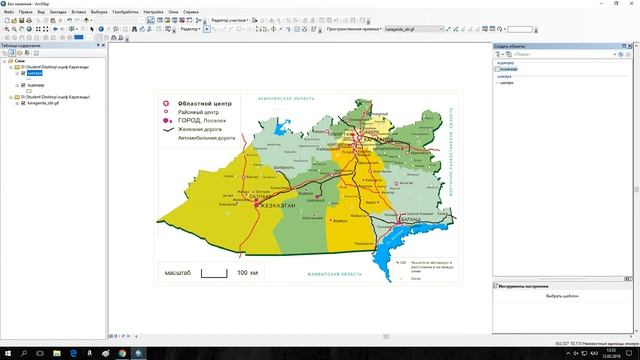Save the map document

click(22, 20)
